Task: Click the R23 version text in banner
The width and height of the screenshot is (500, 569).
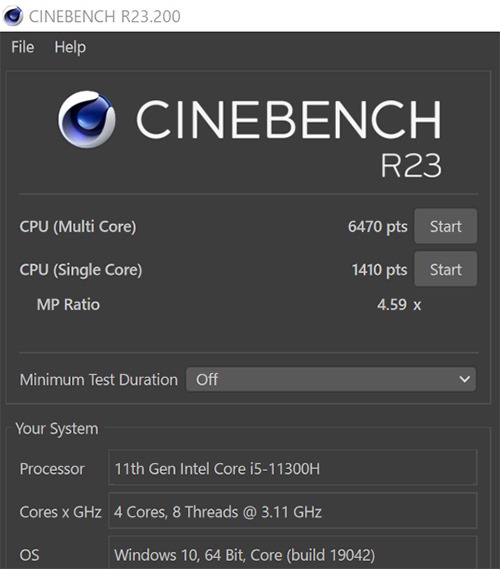Action: tap(411, 165)
